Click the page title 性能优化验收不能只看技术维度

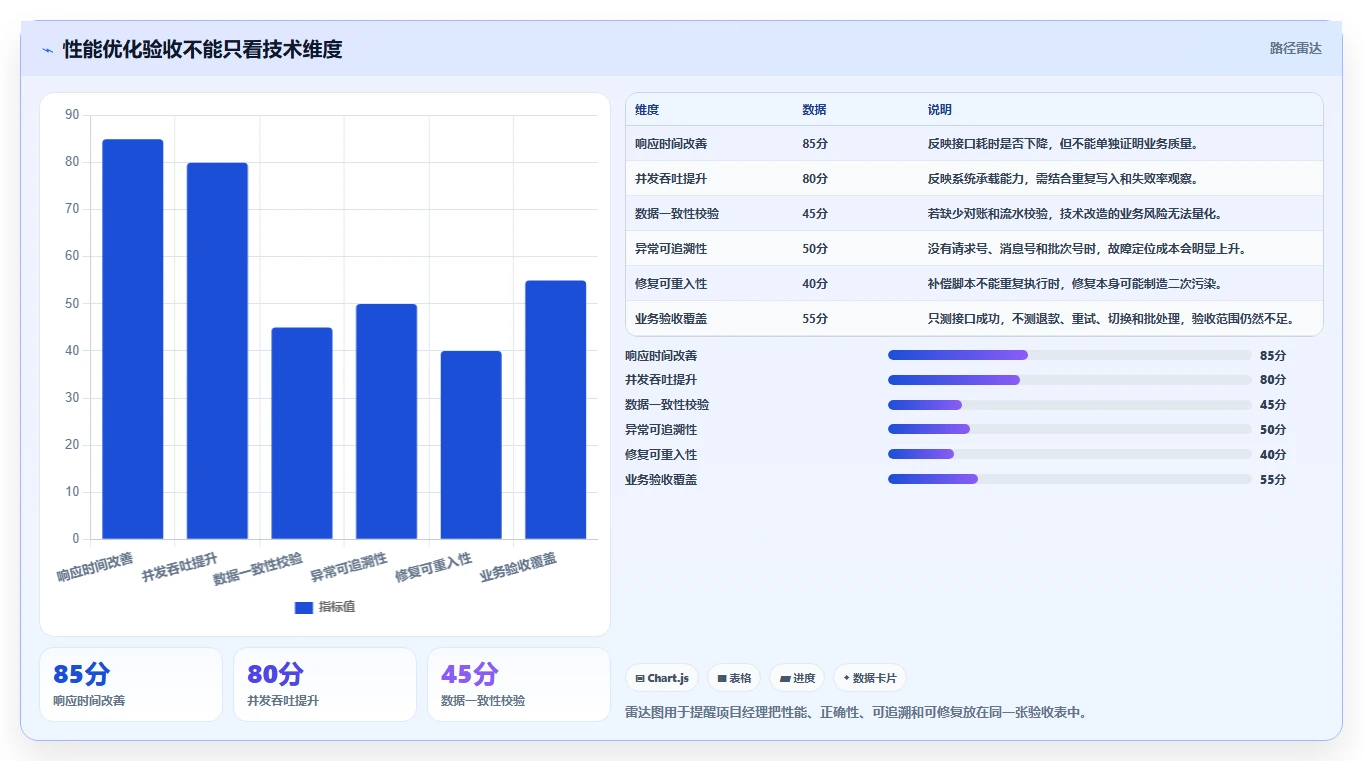tap(203, 49)
